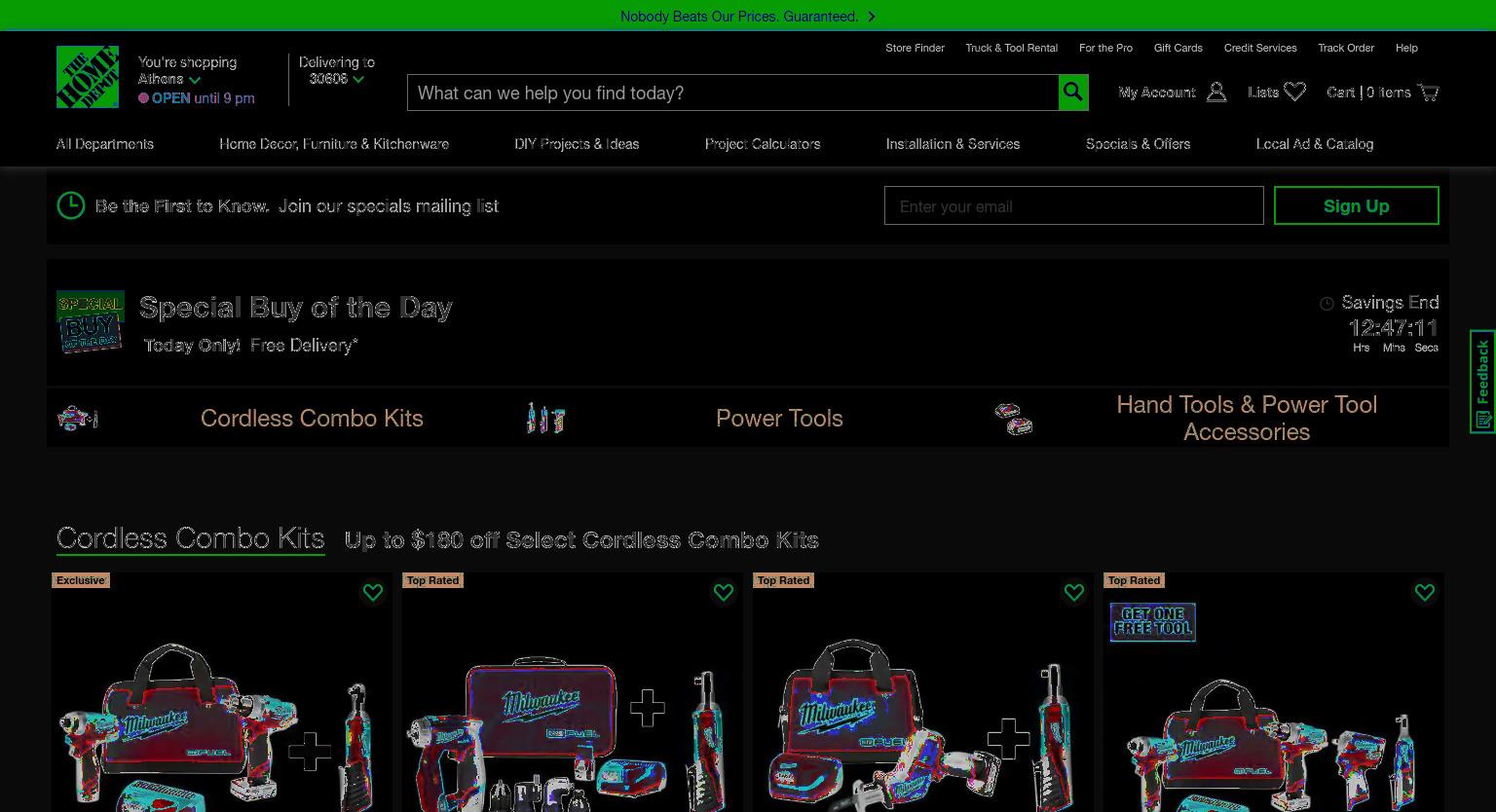
Task: Click the search magnifier button
Action: [x=1073, y=92]
